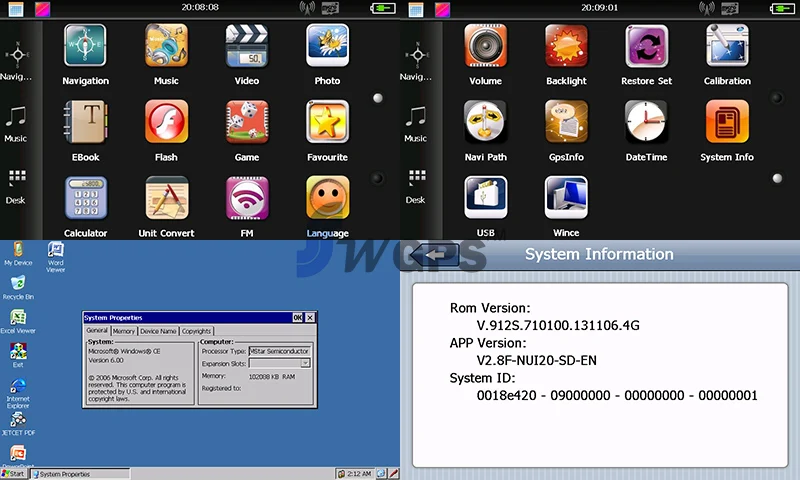Tap the FM transmitter icon
Screen dimensions: 800x480
pos(246,198)
